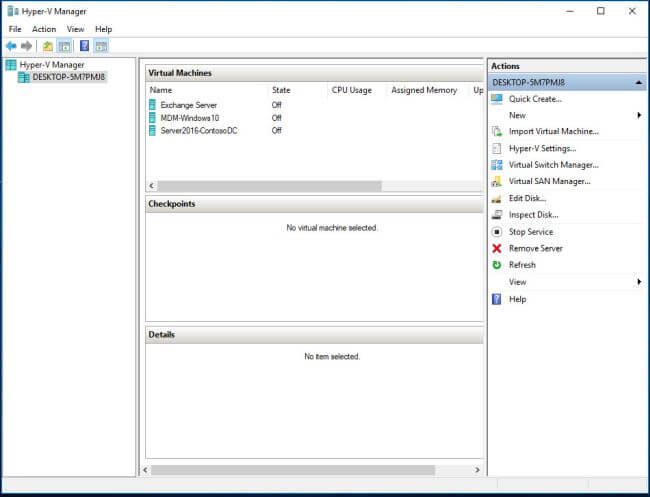The width and height of the screenshot is (650, 497).
Task: Click the red X Remove Server icon
Action: coord(497,248)
